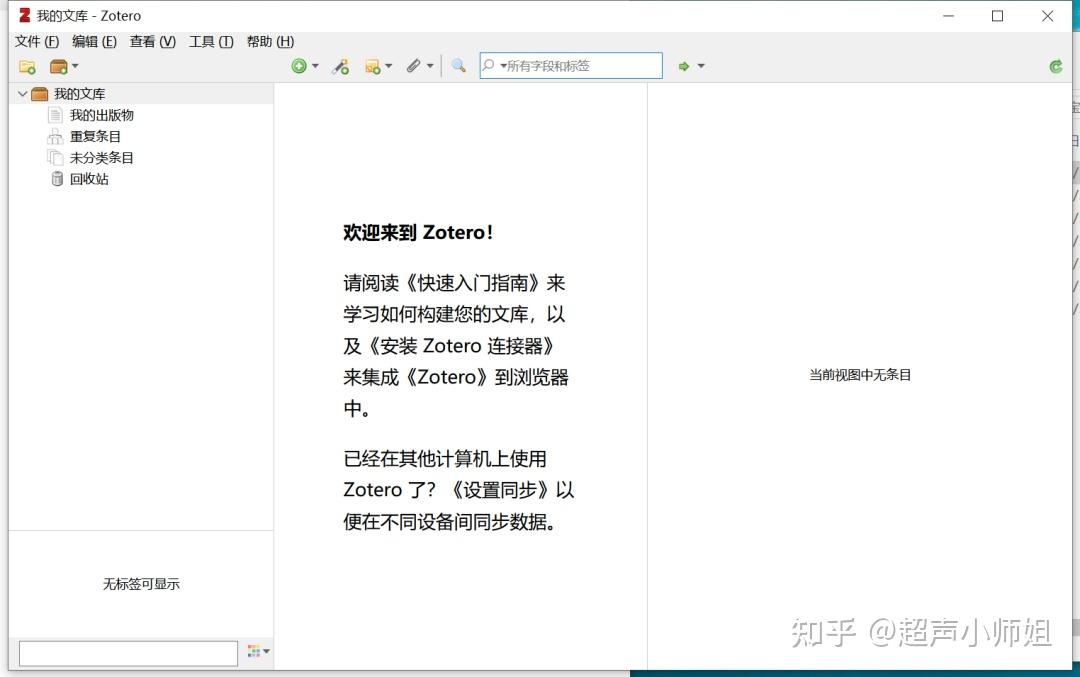The height and width of the screenshot is (677, 1080).
Task: Click the tag filter input field
Action: click(x=128, y=651)
